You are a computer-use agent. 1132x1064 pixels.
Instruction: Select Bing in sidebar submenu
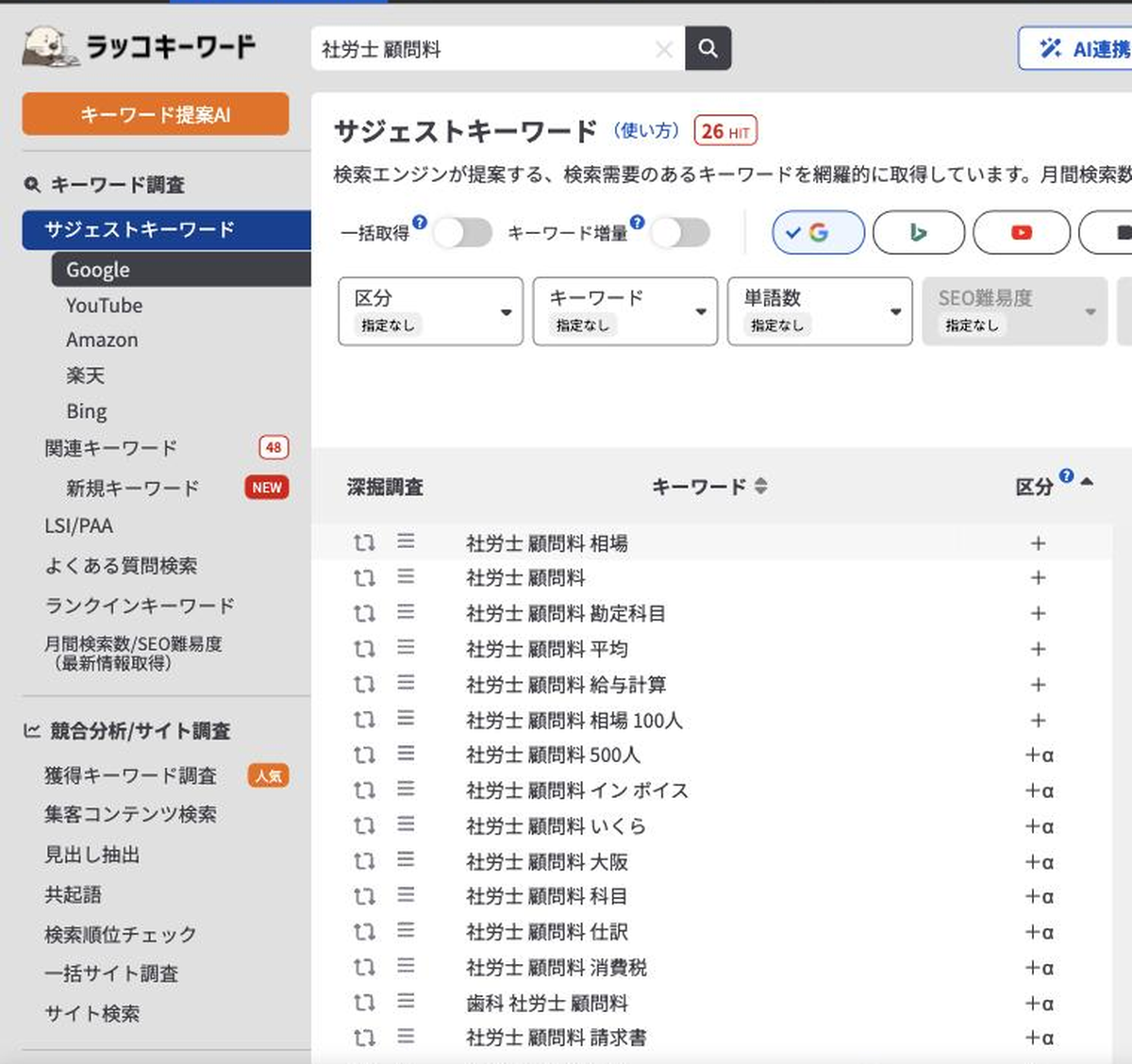point(87,411)
